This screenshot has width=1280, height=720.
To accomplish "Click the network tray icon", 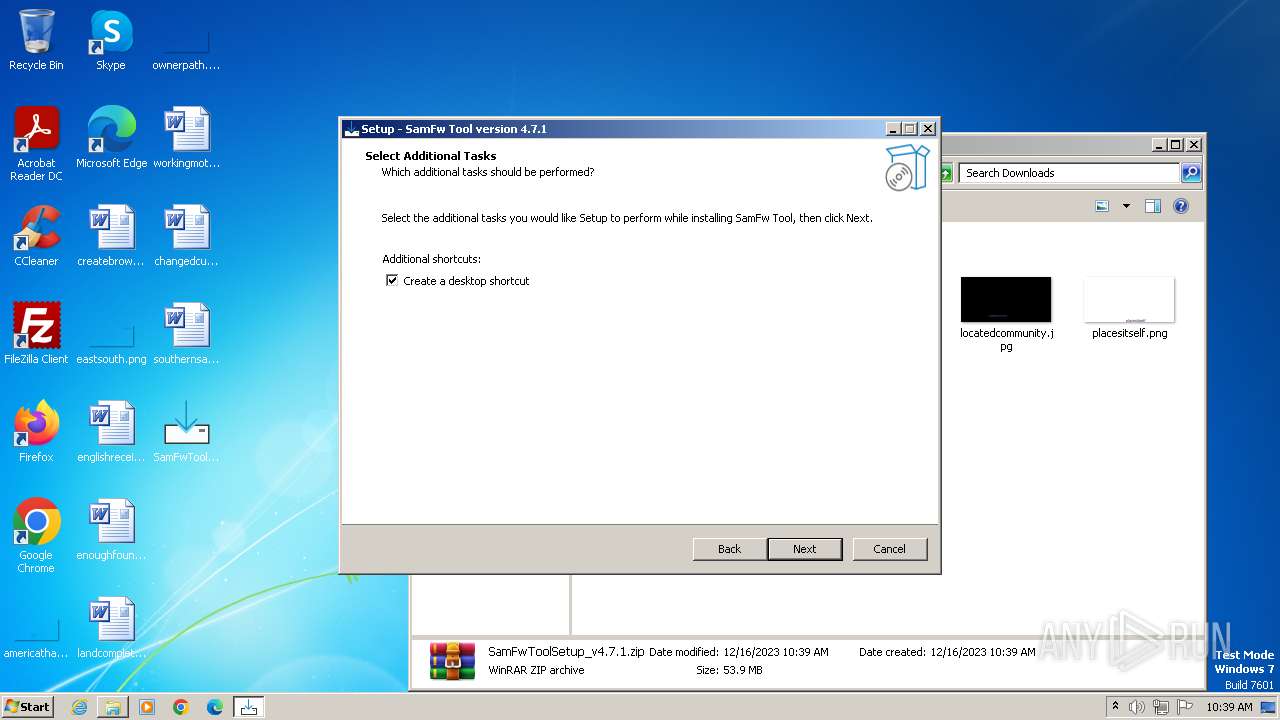I will click(1161, 707).
